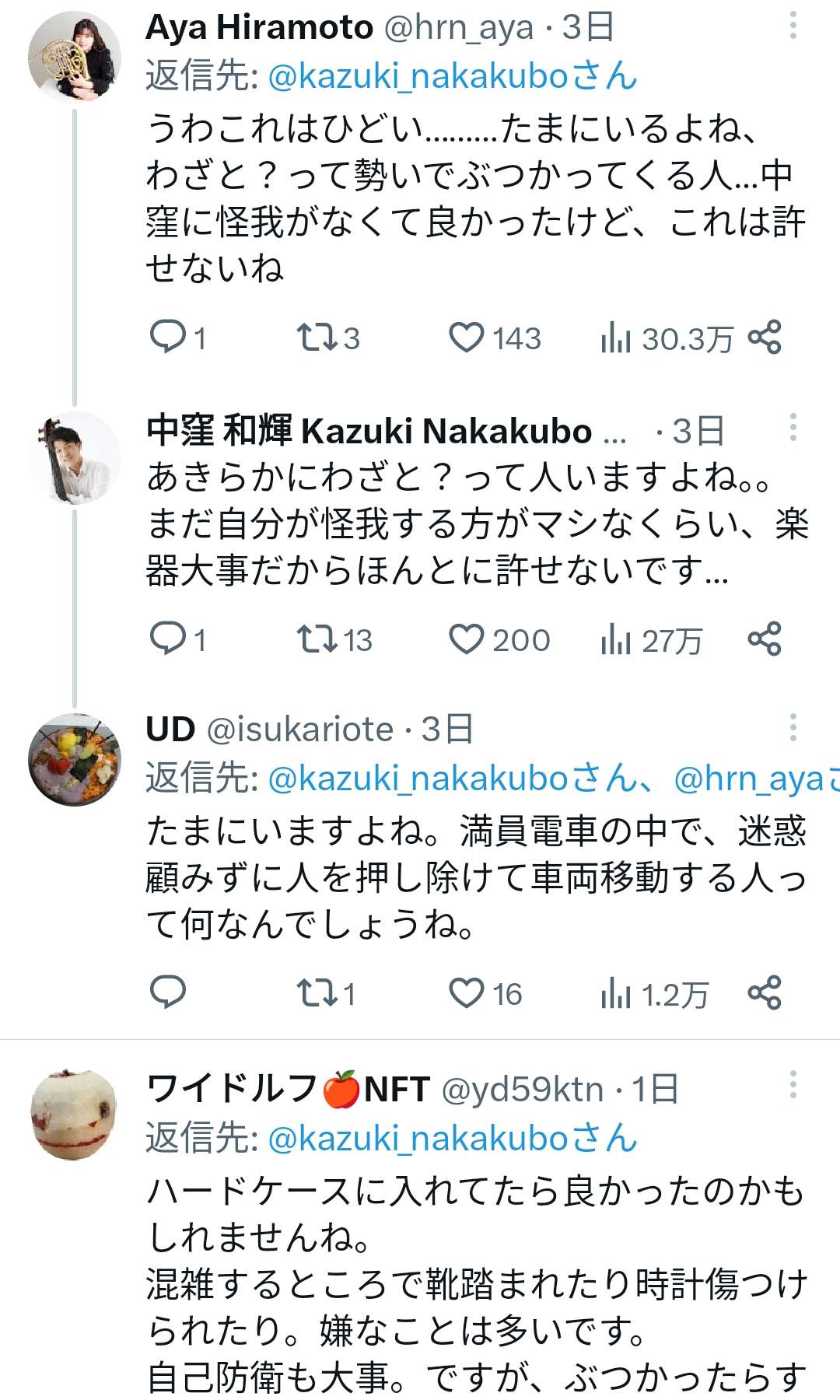Open more options for UD's tweet
The image size is (840, 1400).
click(x=793, y=727)
